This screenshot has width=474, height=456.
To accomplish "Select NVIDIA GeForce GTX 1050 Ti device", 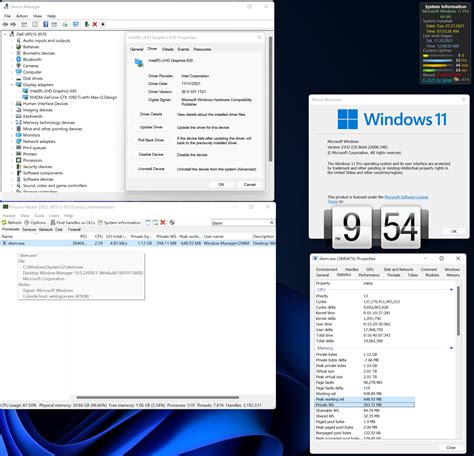I will [x=73, y=97].
